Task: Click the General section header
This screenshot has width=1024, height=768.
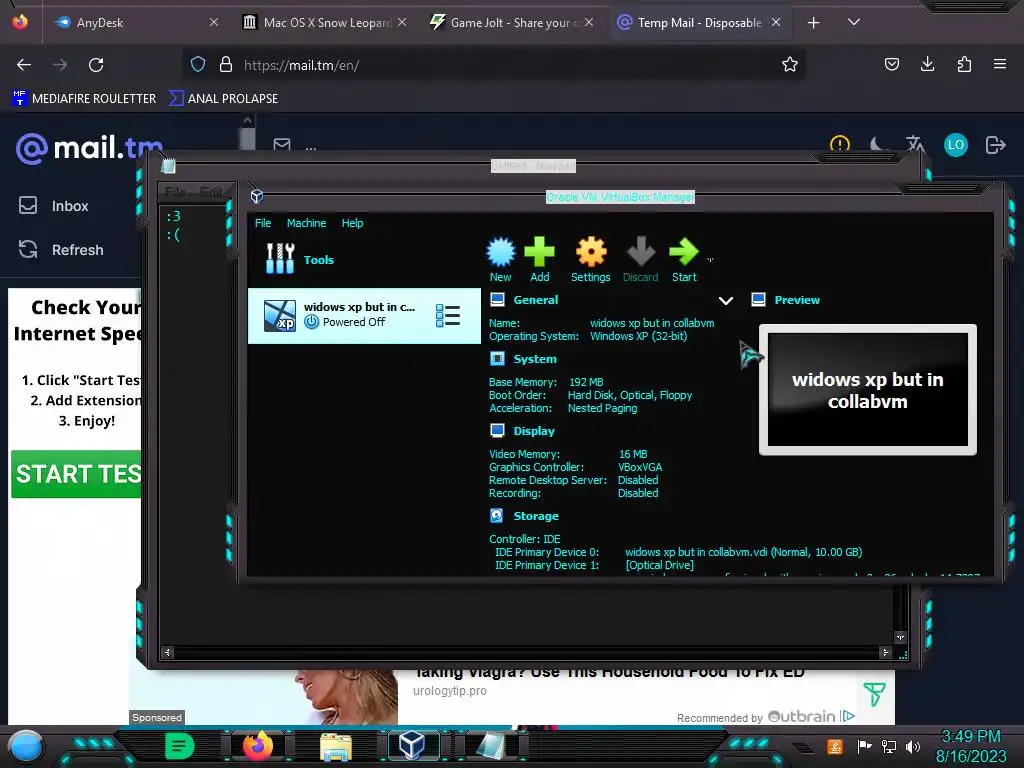Action: click(536, 300)
